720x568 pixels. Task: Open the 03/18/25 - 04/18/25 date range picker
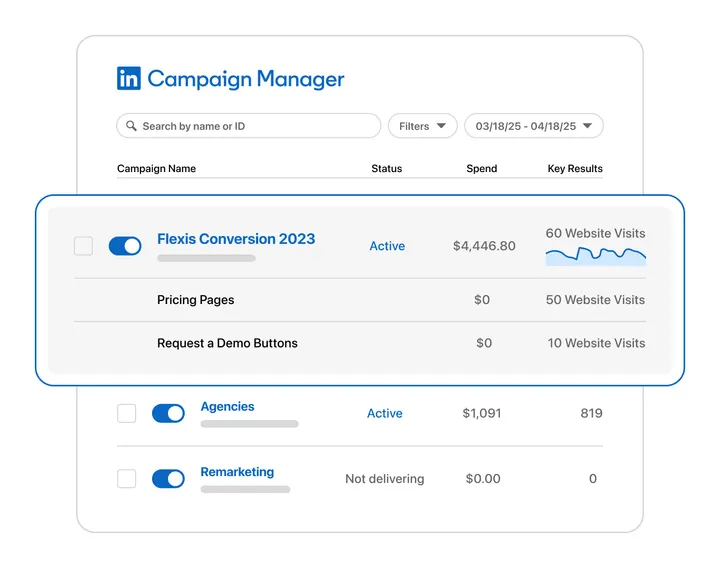(x=534, y=126)
